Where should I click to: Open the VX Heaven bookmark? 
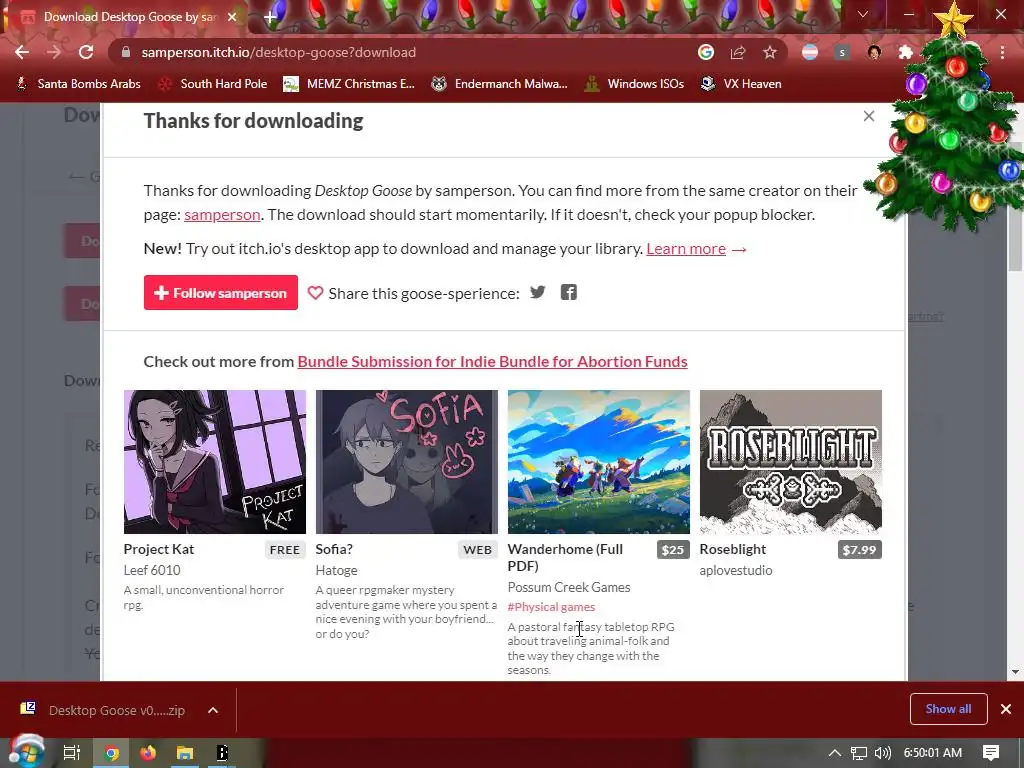(x=741, y=84)
